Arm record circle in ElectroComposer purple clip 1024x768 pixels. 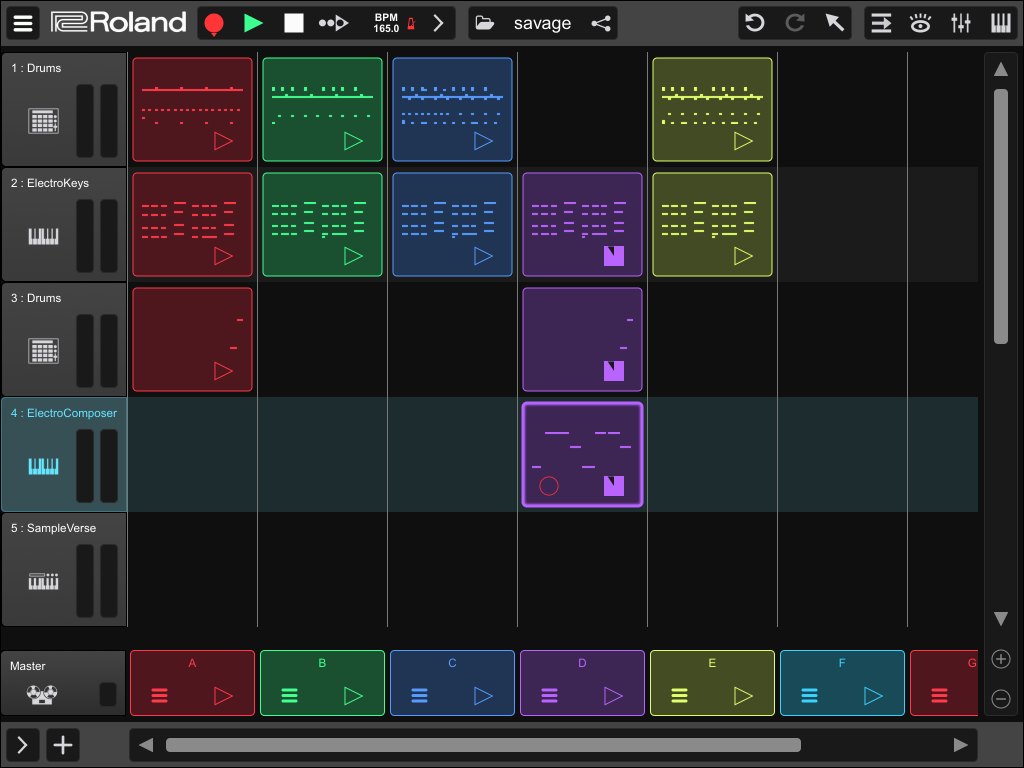coord(549,486)
